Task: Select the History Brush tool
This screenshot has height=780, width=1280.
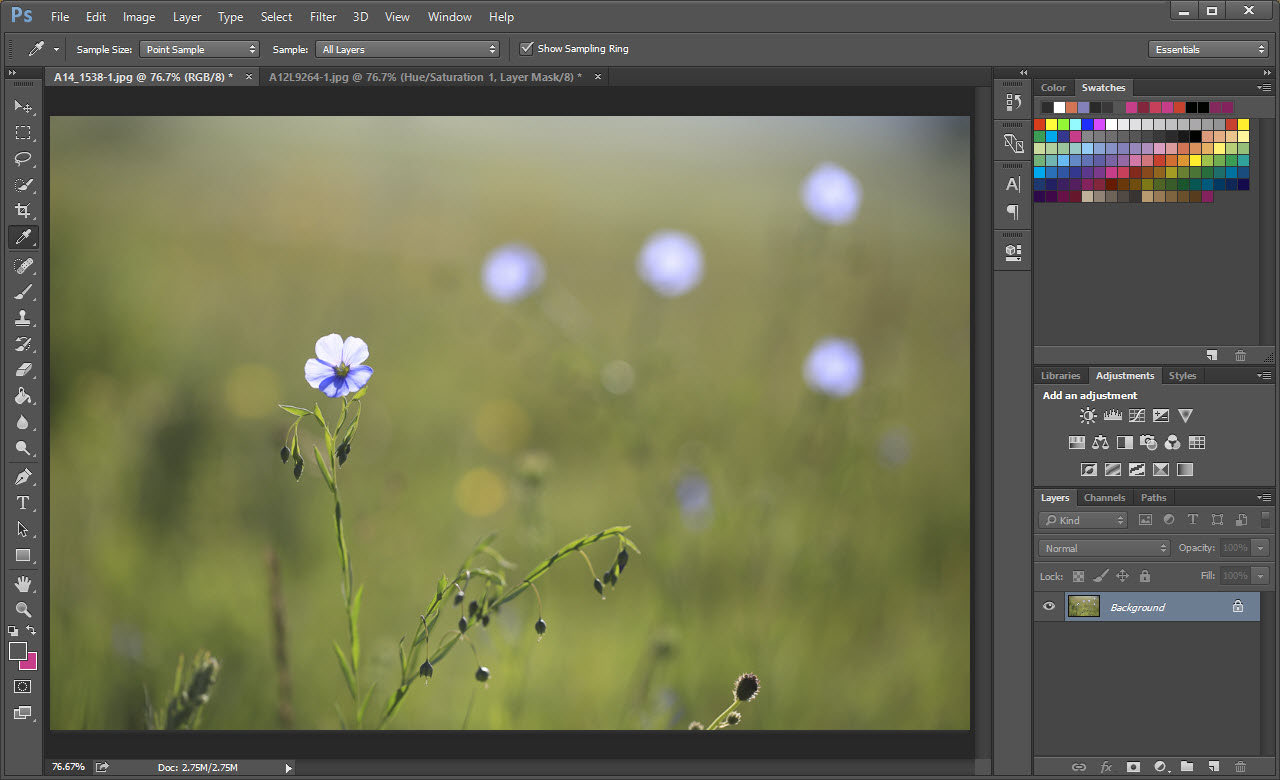Action: click(23, 344)
